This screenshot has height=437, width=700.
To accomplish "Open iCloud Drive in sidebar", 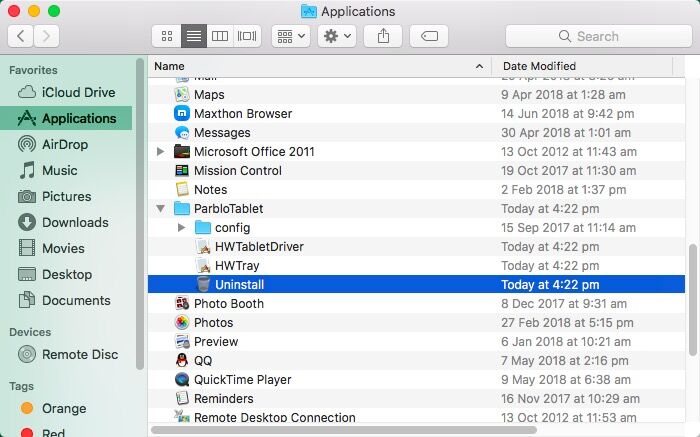I will pos(66,92).
